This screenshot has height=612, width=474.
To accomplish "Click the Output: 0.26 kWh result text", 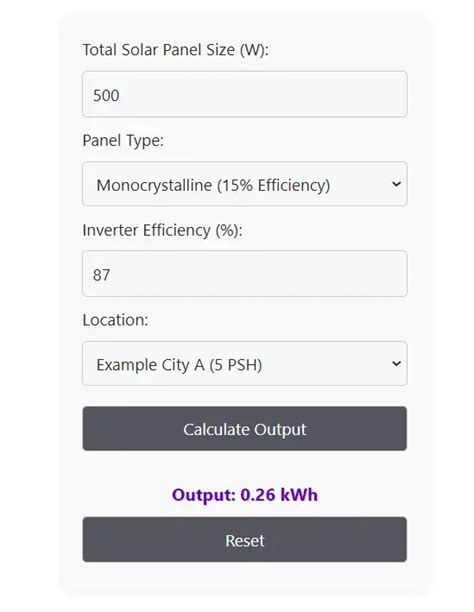I will tap(245, 495).
